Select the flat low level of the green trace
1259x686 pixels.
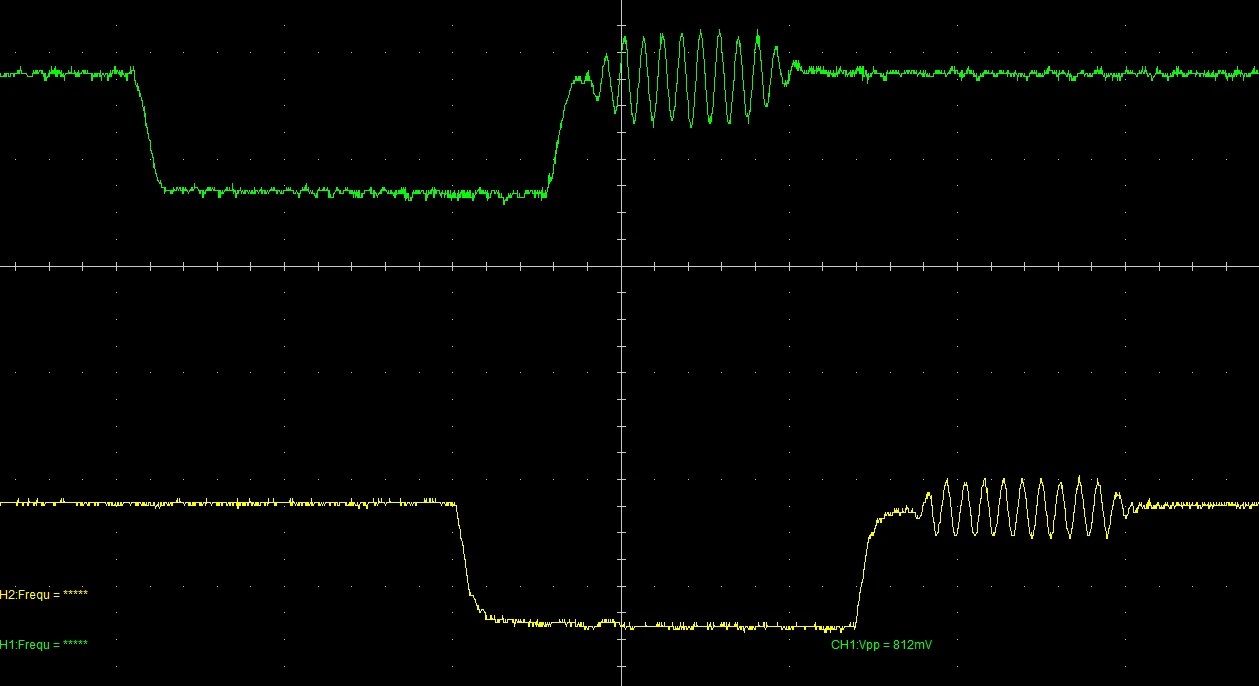pyautogui.click(x=350, y=192)
